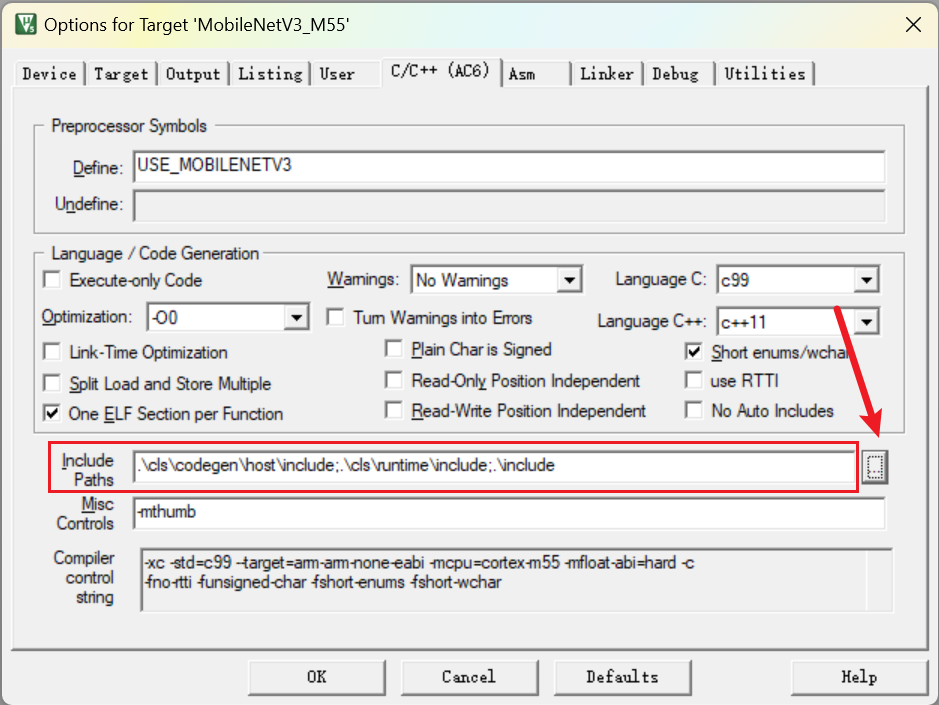Click the Cancel button
The image size is (939, 705).
pos(470,677)
